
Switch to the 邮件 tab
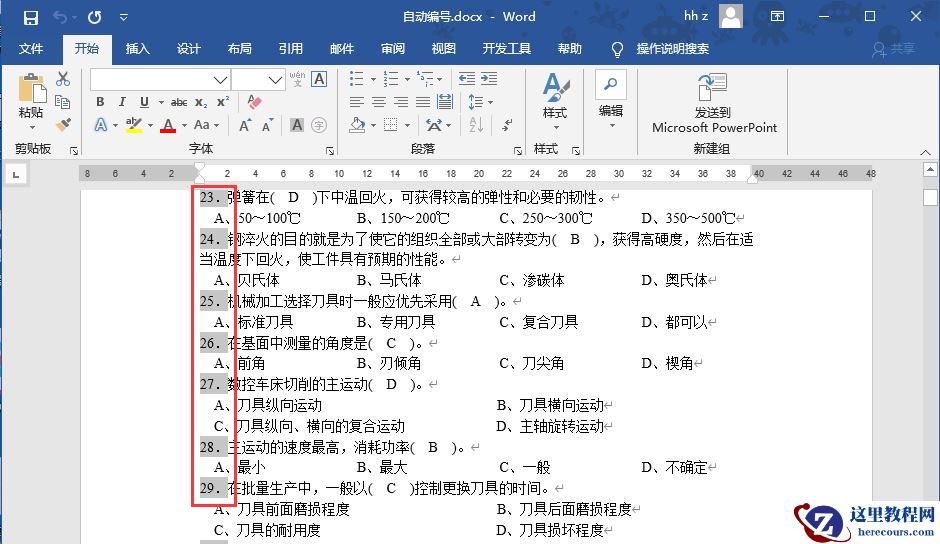tap(342, 49)
